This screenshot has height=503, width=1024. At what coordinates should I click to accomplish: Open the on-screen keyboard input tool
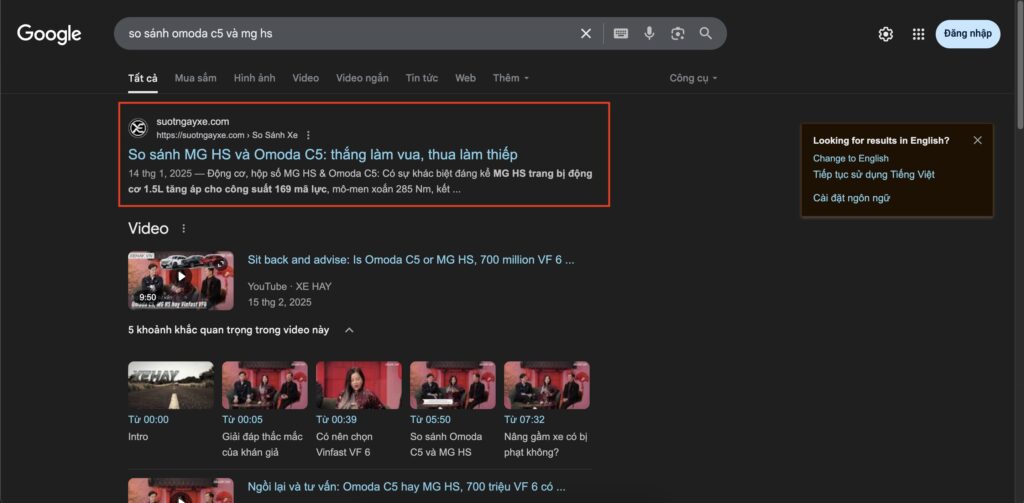[620, 33]
